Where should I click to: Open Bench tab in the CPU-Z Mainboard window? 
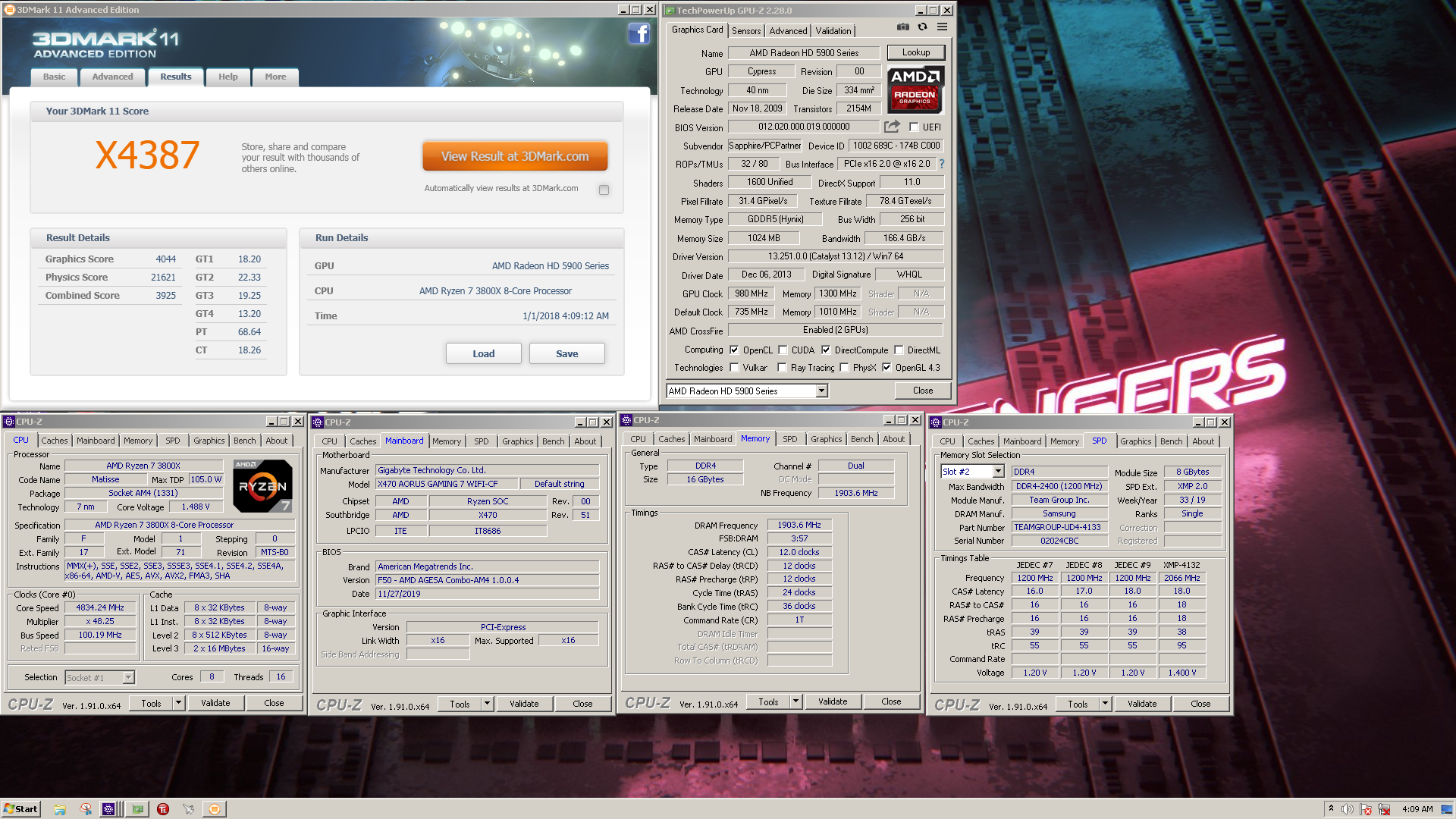point(553,441)
